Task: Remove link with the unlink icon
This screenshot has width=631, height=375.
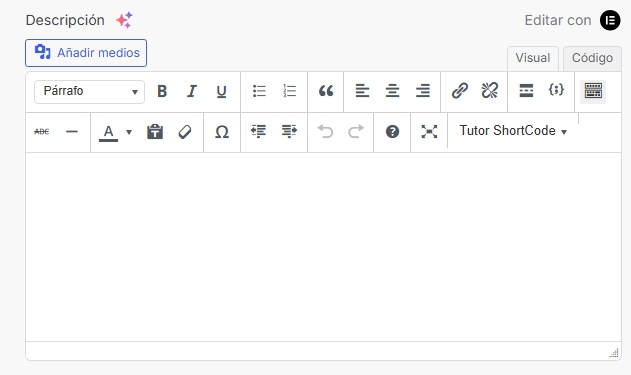Action: (x=490, y=91)
